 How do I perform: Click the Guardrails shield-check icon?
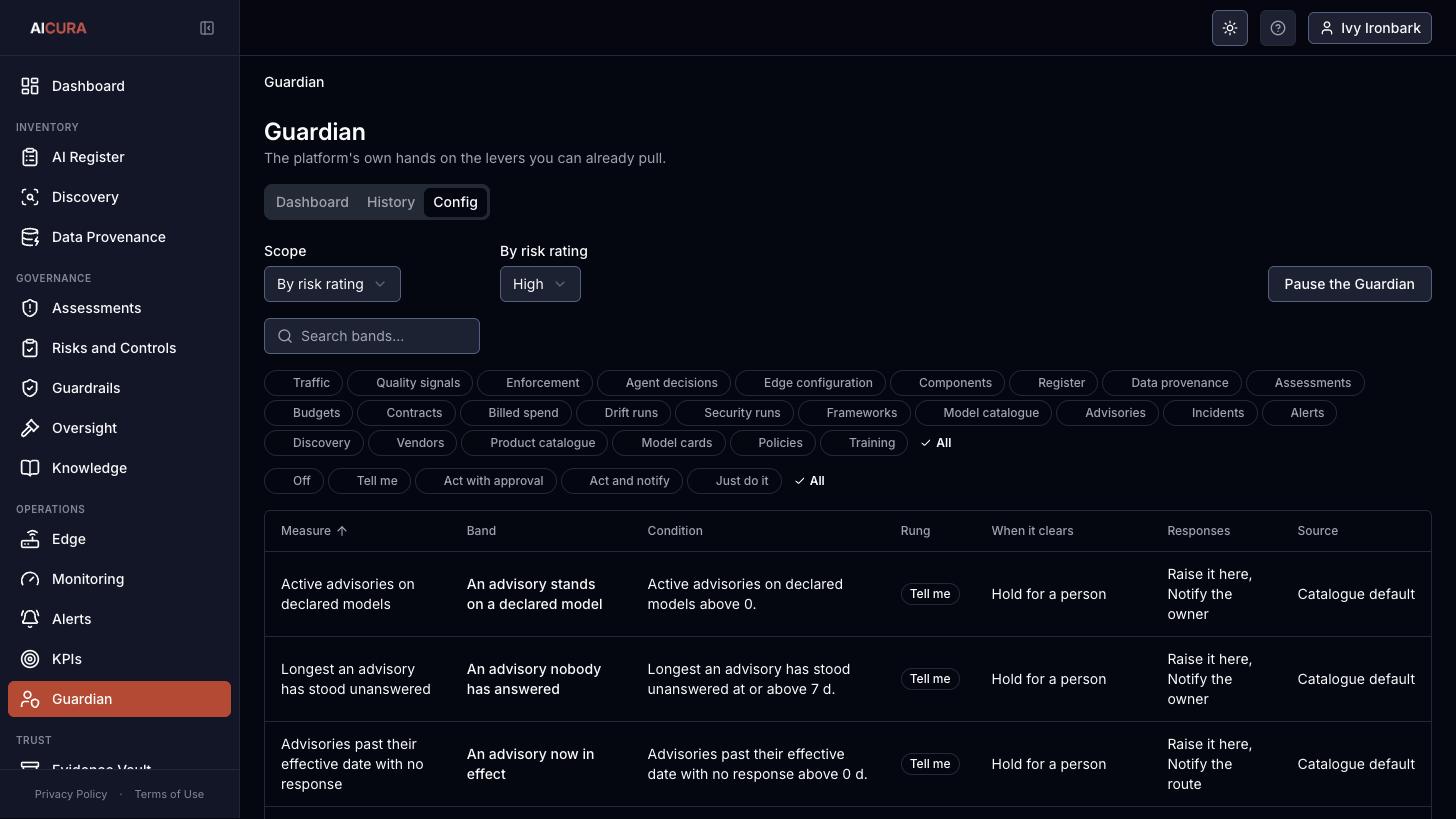30,388
